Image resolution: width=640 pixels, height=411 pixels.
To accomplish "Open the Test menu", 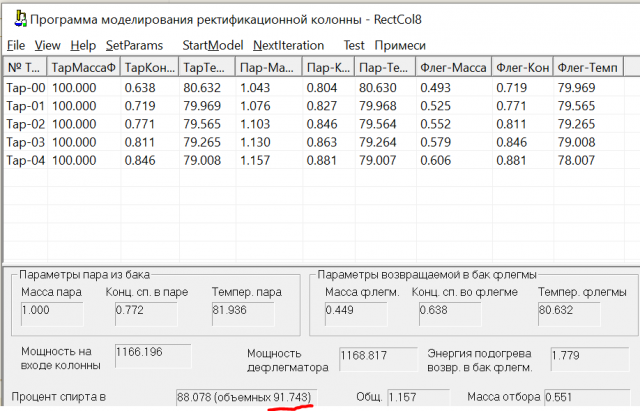I will 354,45.
